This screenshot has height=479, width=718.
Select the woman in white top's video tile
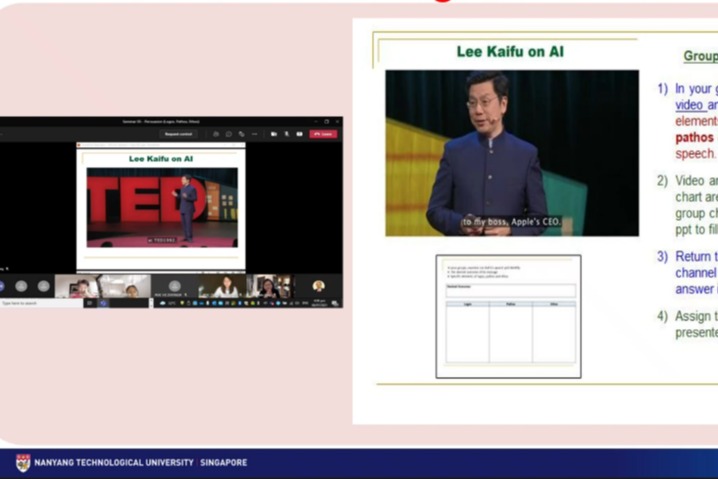pyautogui.click(x=226, y=287)
